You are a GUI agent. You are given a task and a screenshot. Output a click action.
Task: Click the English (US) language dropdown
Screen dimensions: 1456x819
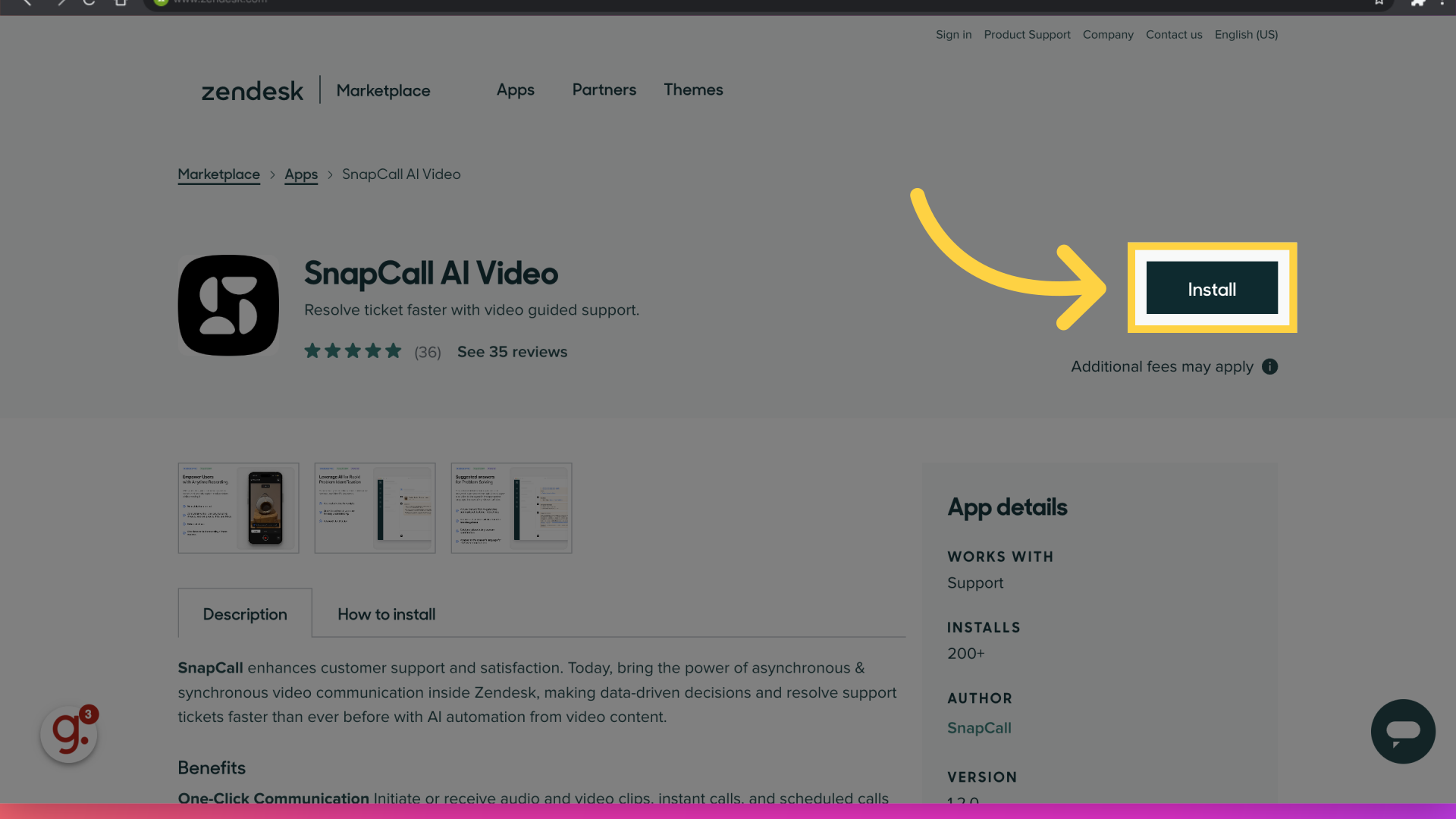[x=1246, y=34]
